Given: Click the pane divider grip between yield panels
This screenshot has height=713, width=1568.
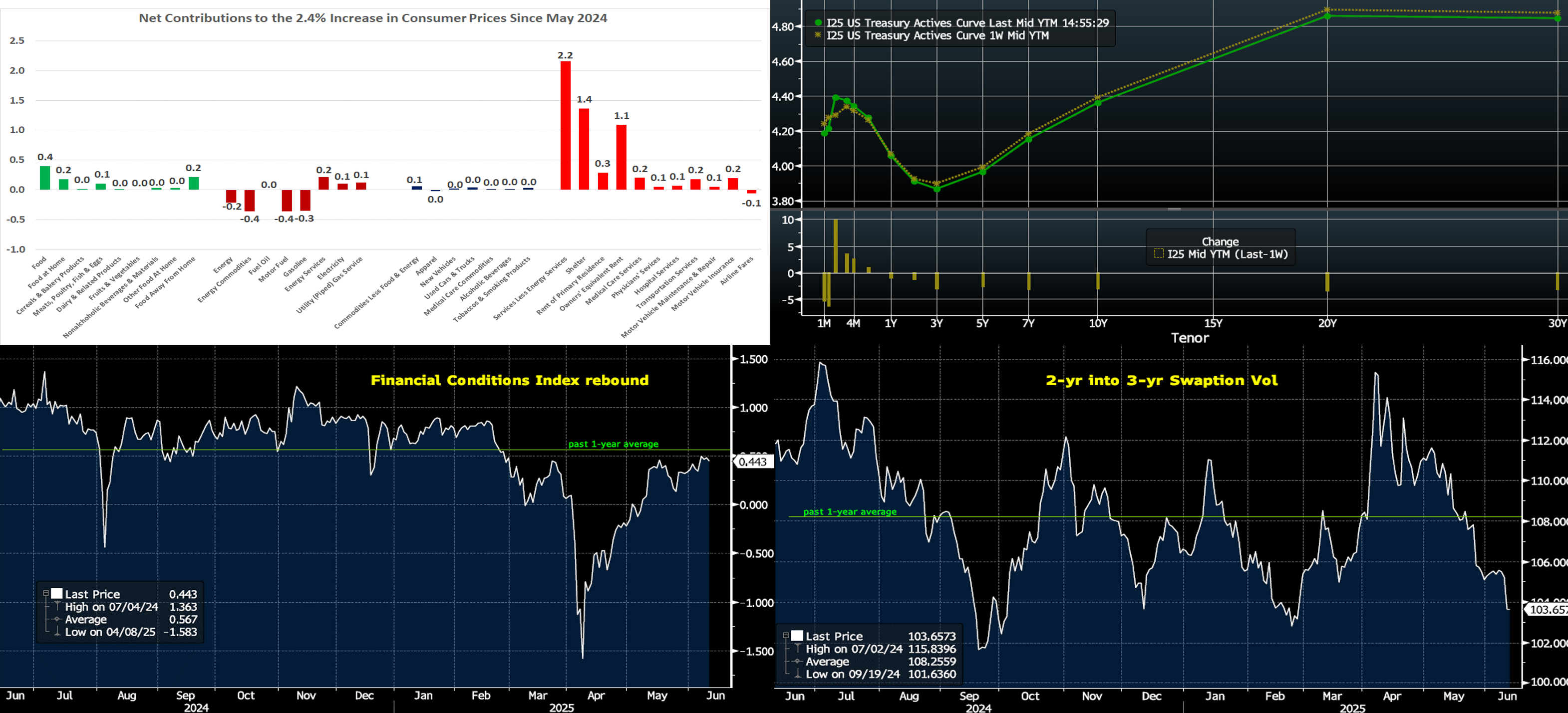Looking at the screenshot, I should pyautogui.click(x=1174, y=209).
